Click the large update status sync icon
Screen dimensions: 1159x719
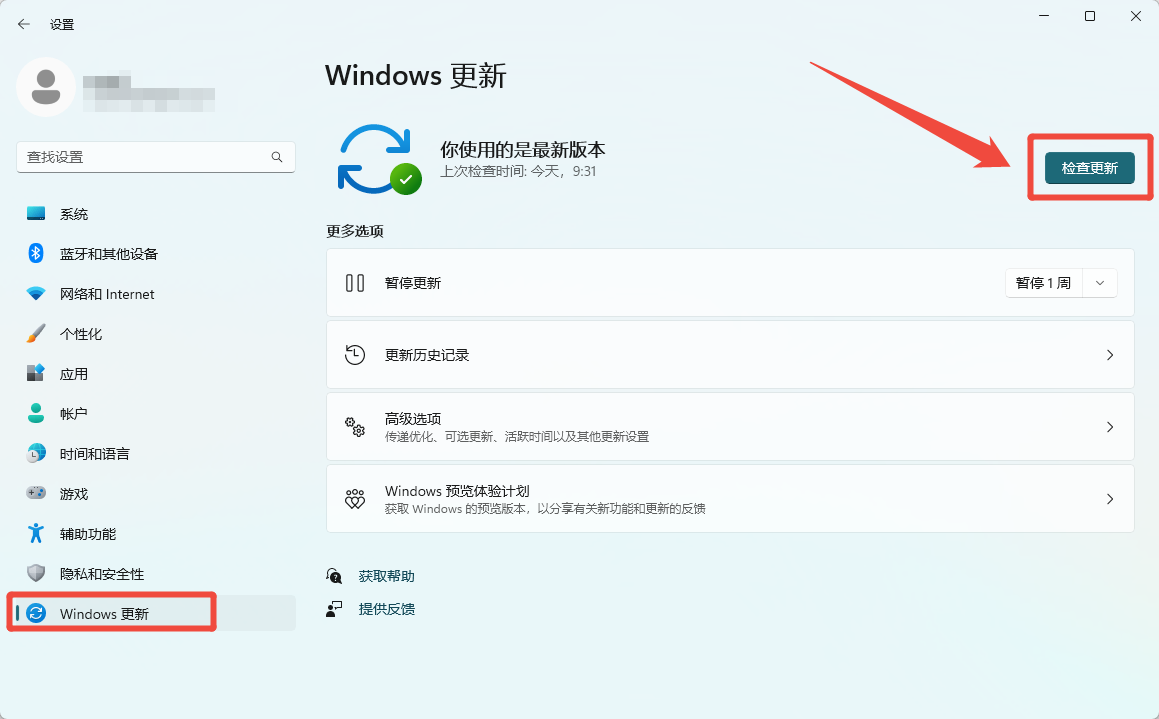(379, 160)
